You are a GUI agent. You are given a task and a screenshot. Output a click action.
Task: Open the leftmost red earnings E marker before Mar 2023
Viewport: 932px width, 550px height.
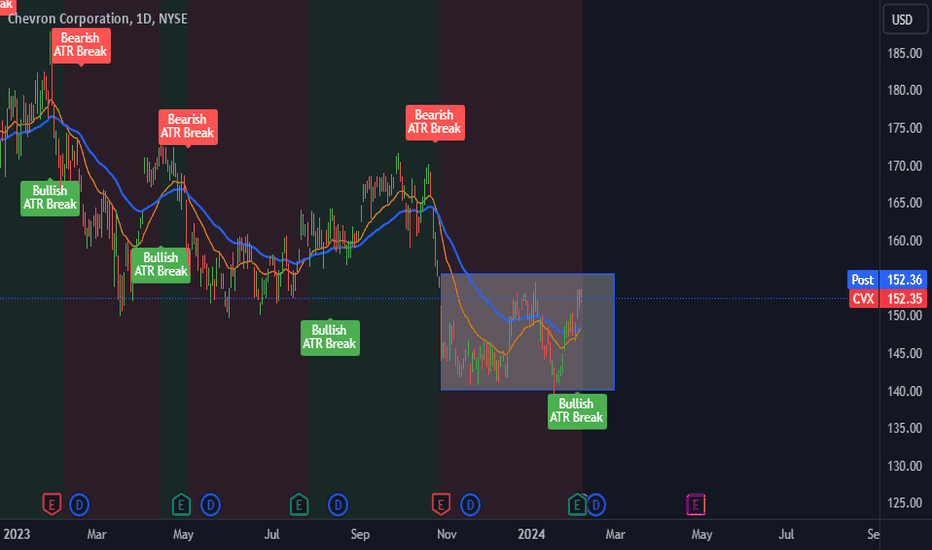52,505
